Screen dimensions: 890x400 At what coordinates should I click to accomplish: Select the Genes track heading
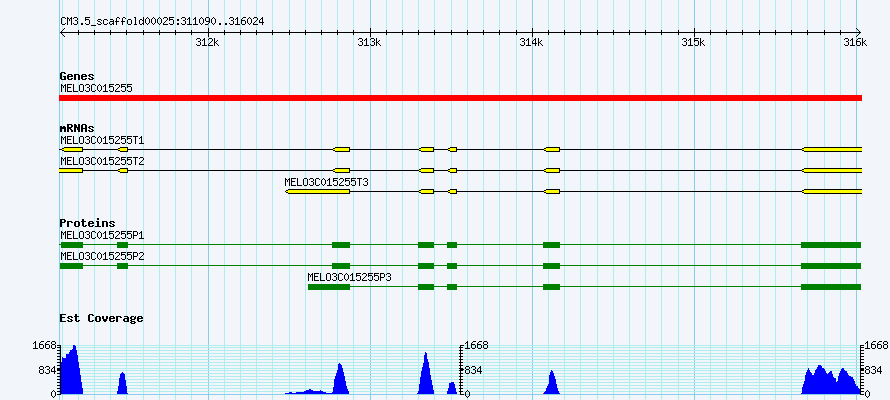pos(77,76)
